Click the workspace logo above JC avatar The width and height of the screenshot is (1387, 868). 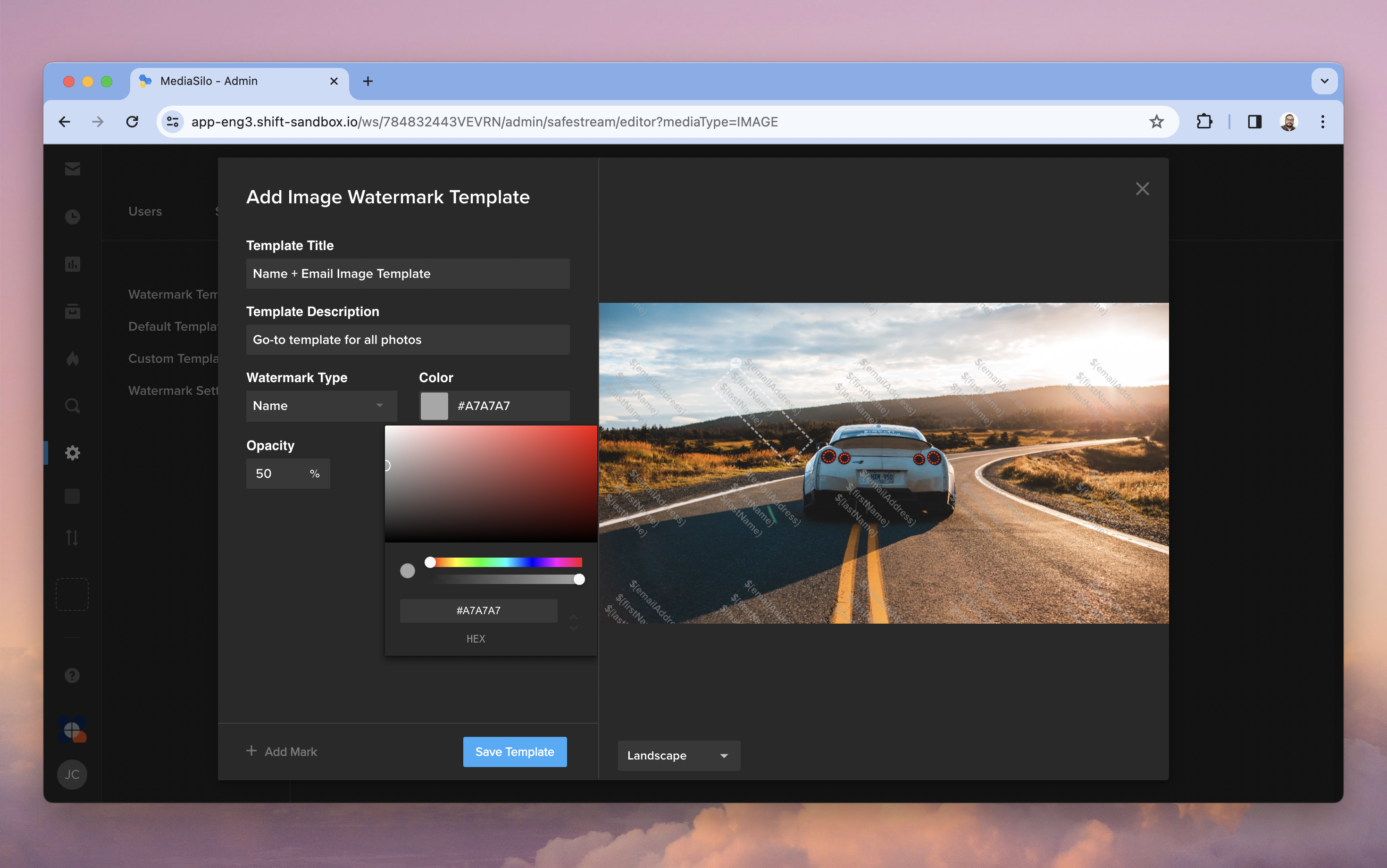tap(72, 730)
